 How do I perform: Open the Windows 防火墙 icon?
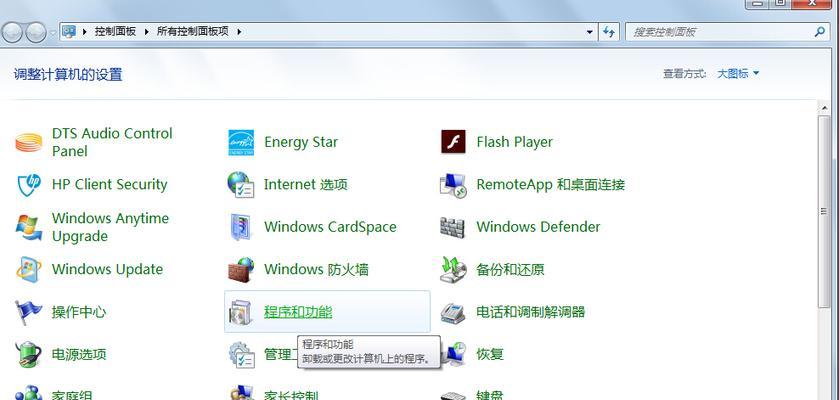241,269
